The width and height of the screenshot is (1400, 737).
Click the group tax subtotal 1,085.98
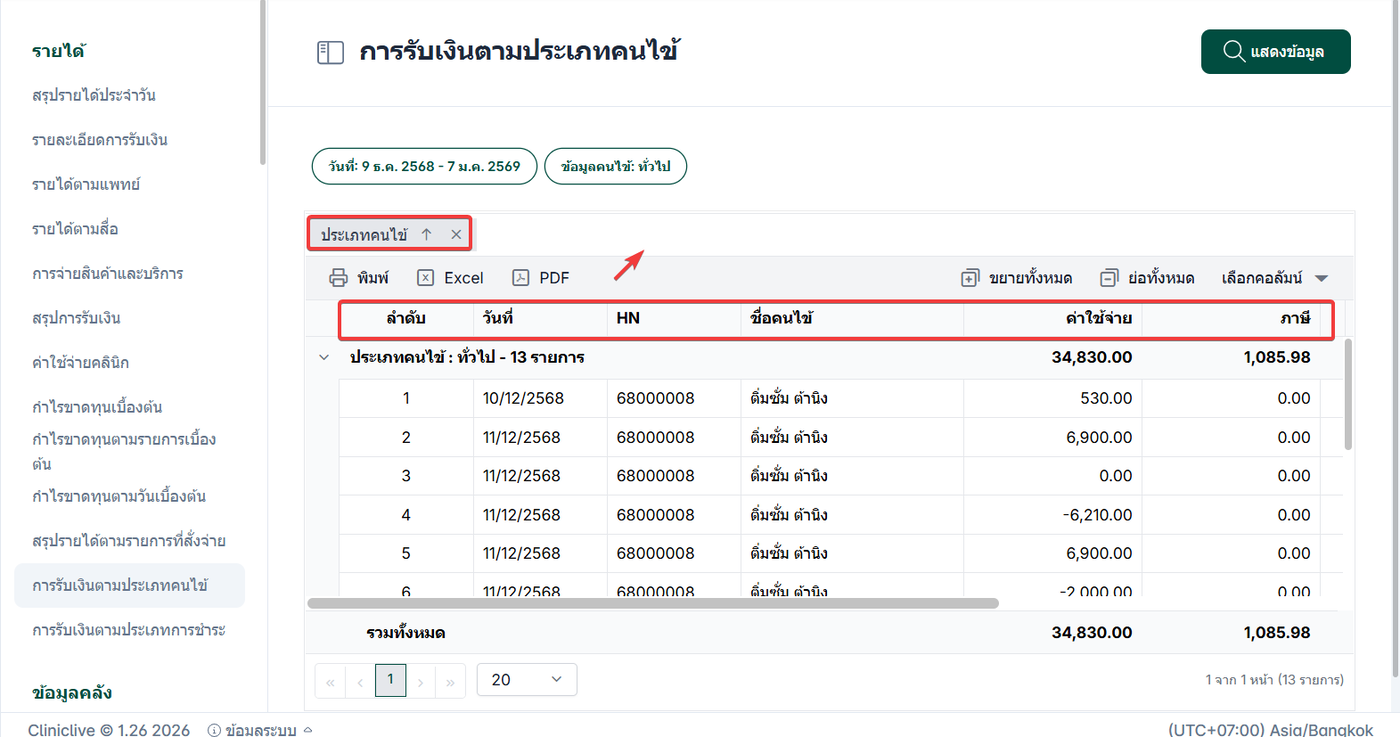coord(1277,357)
